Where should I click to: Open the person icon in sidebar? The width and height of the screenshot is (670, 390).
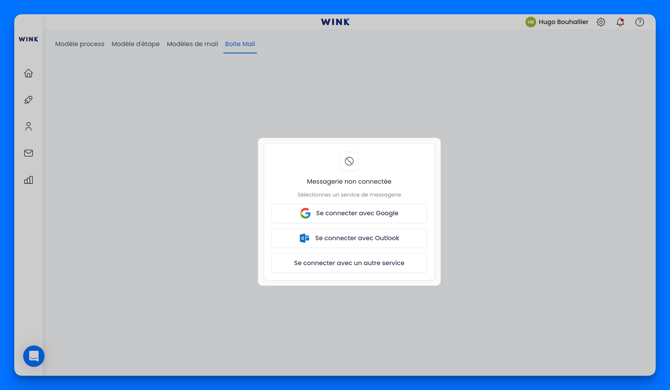(28, 126)
